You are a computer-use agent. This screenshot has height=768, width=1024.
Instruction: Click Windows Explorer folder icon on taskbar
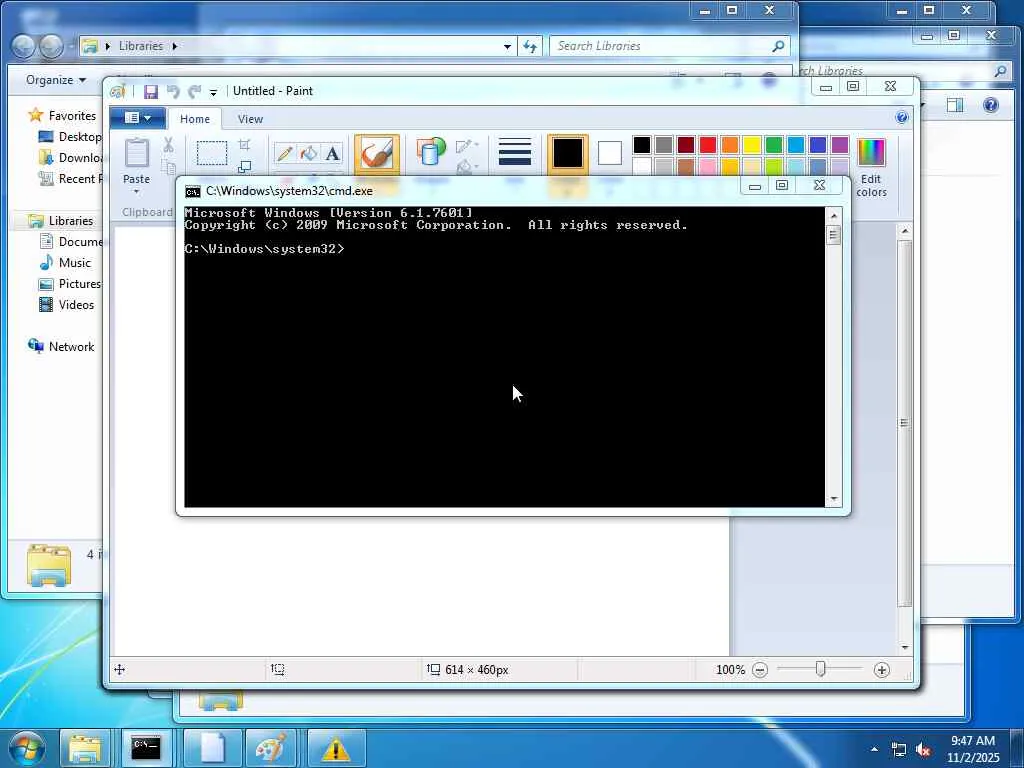pos(84,748)
